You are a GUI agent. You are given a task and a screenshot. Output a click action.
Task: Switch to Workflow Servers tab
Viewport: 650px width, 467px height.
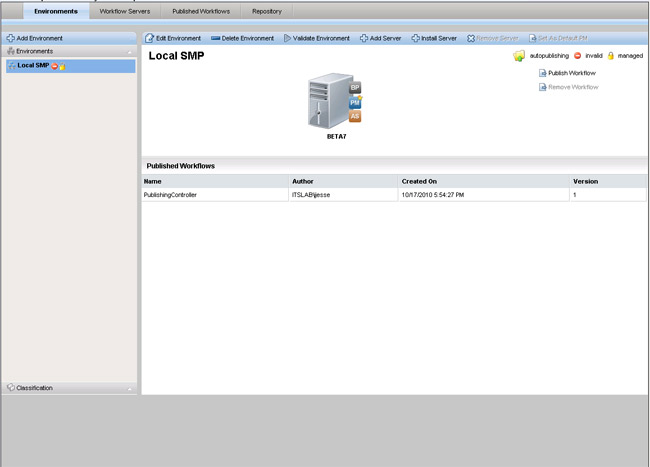(x=125, y=11)
